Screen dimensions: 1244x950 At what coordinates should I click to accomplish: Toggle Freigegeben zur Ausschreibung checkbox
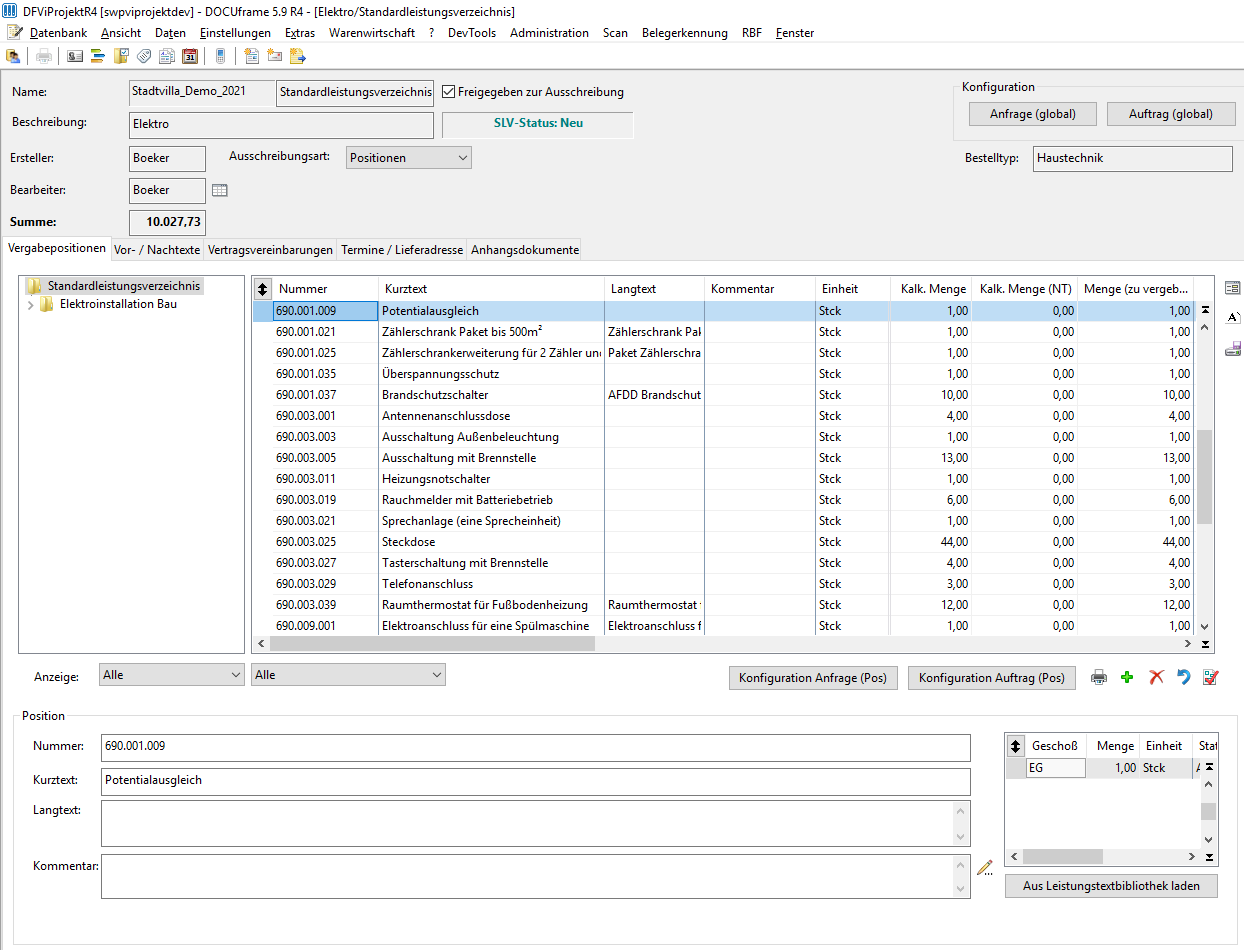[448, 92]
